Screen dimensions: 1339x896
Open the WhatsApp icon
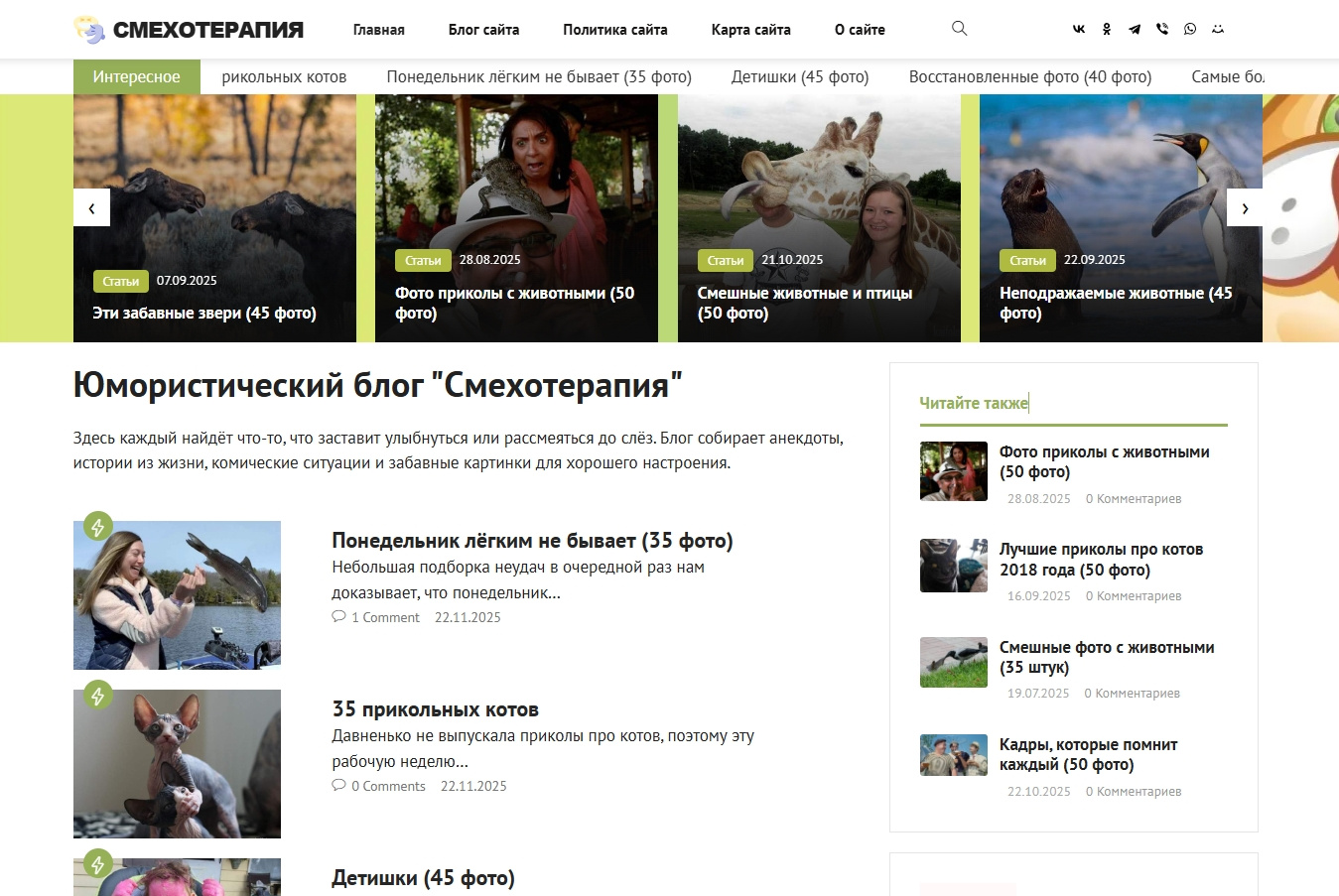[1190, 30]
